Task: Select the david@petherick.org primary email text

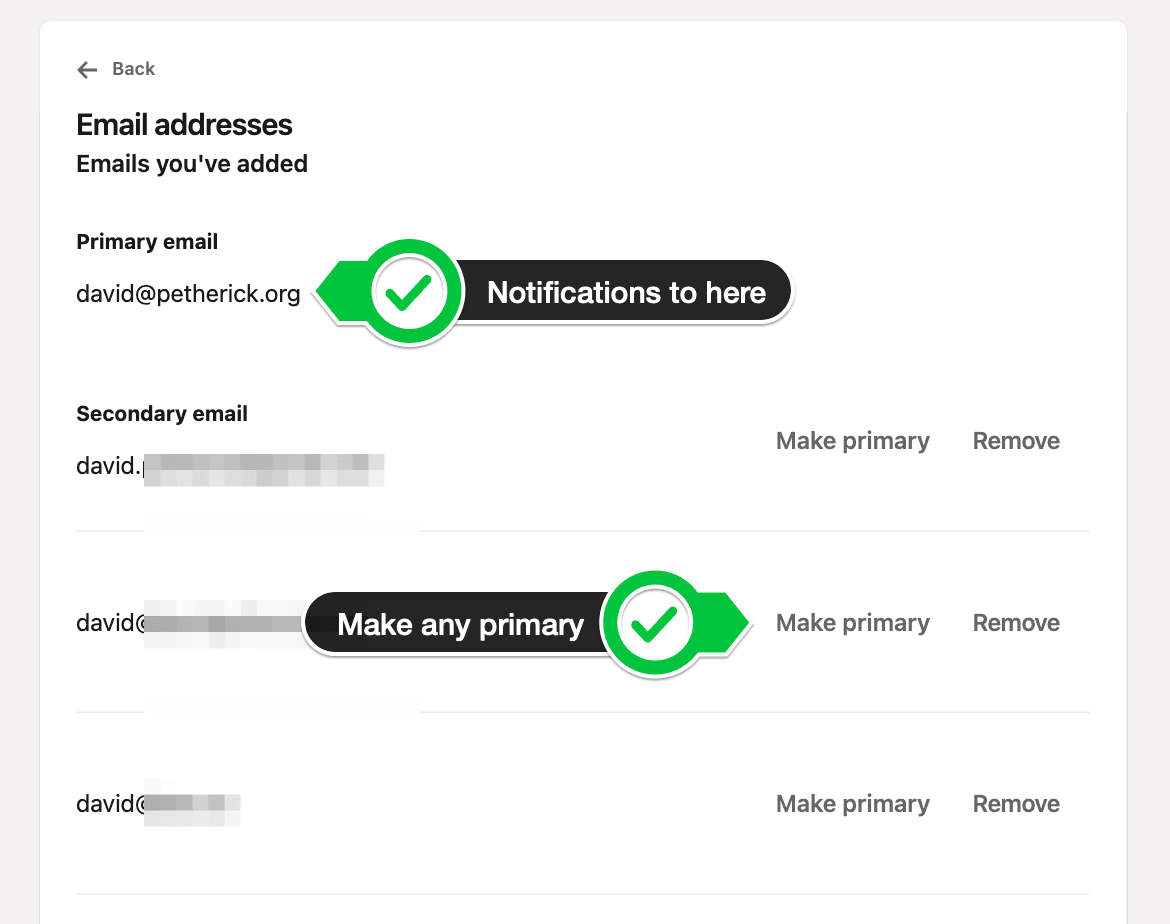Action: click(188, 294)
